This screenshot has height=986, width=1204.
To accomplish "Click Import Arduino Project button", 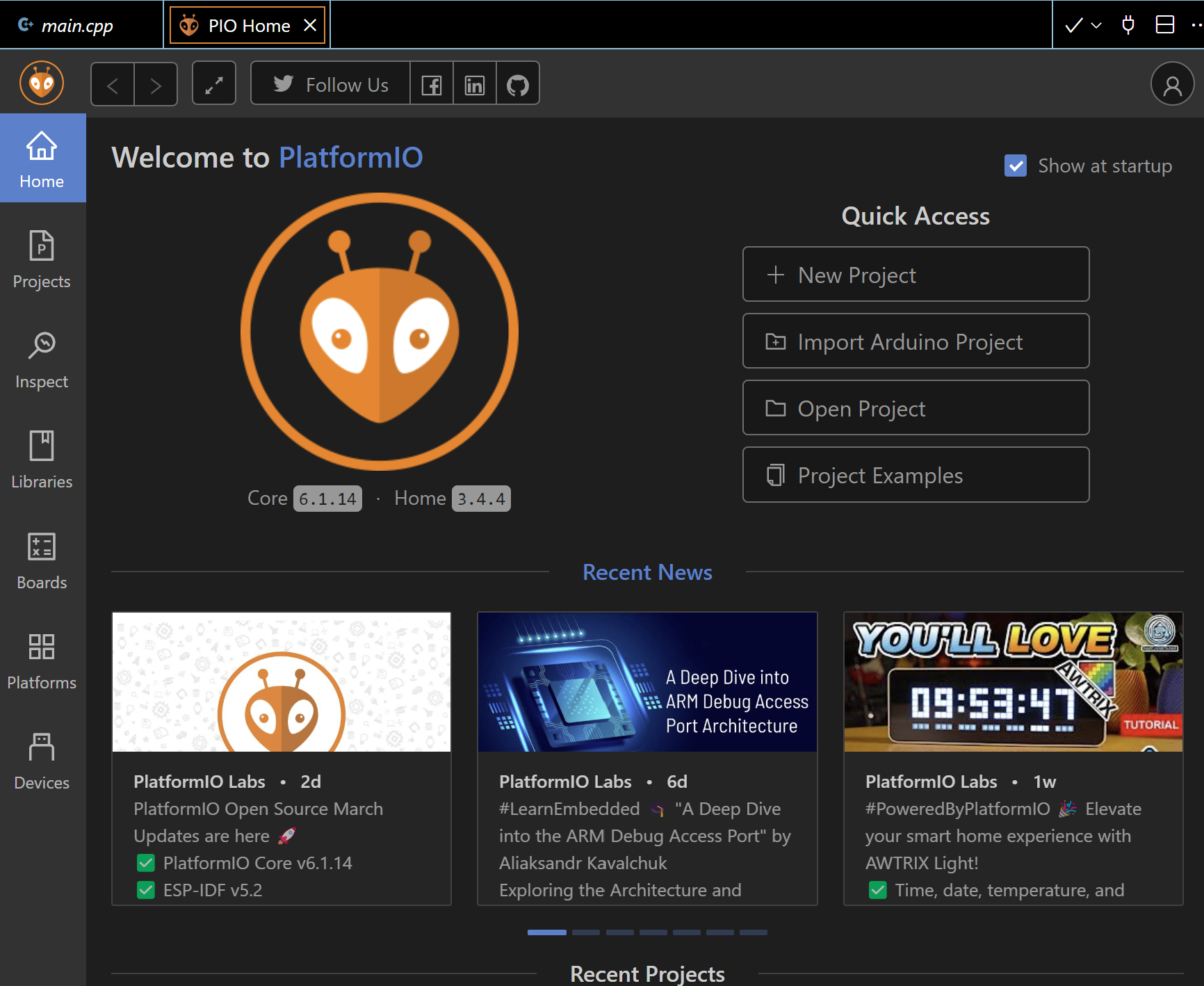I will pos(916,341).
